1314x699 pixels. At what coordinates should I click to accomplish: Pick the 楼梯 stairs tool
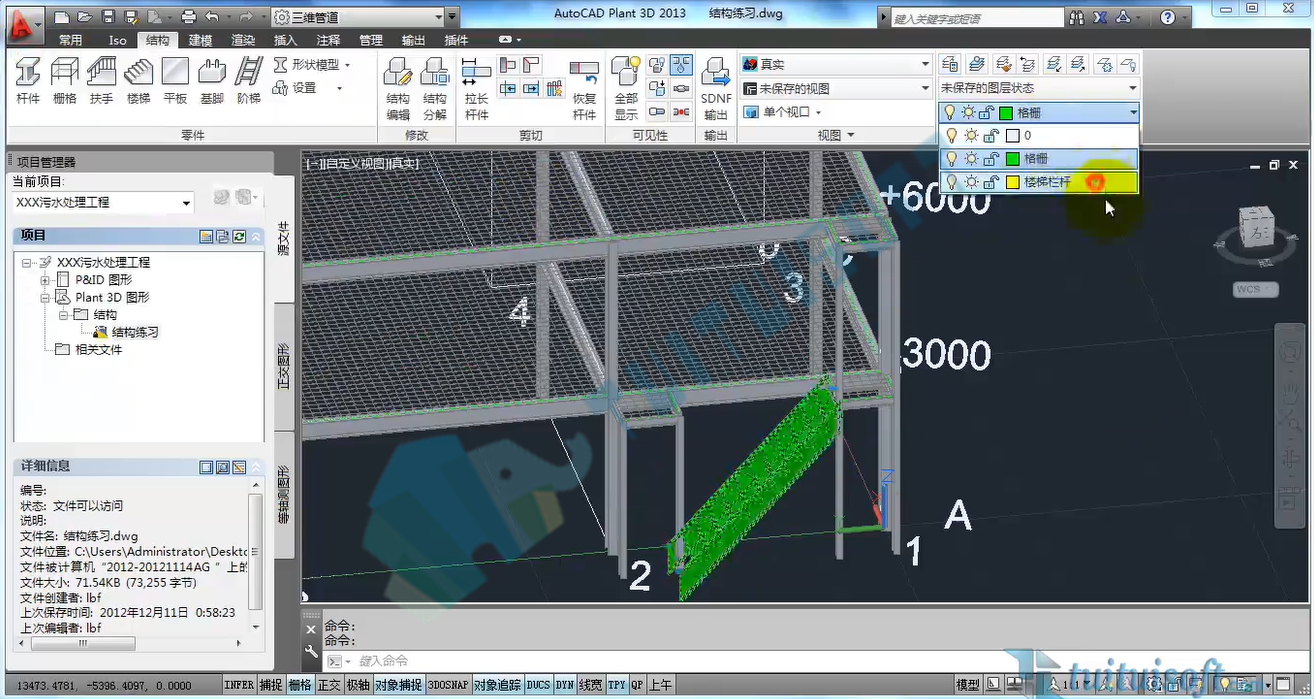click(138, 81)
